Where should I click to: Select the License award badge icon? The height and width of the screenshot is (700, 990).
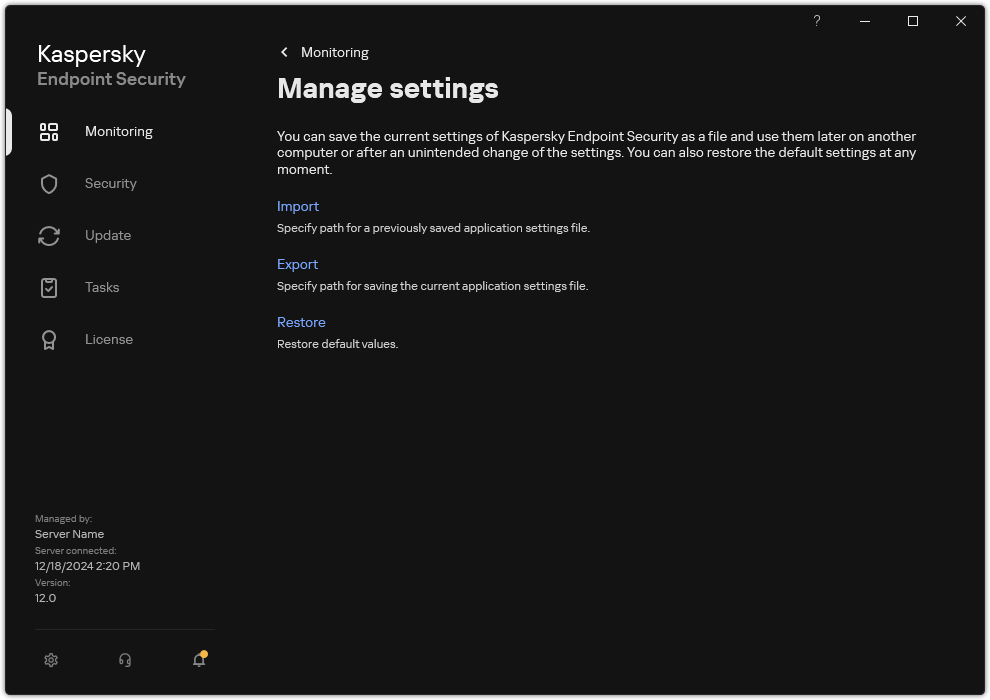49,339
